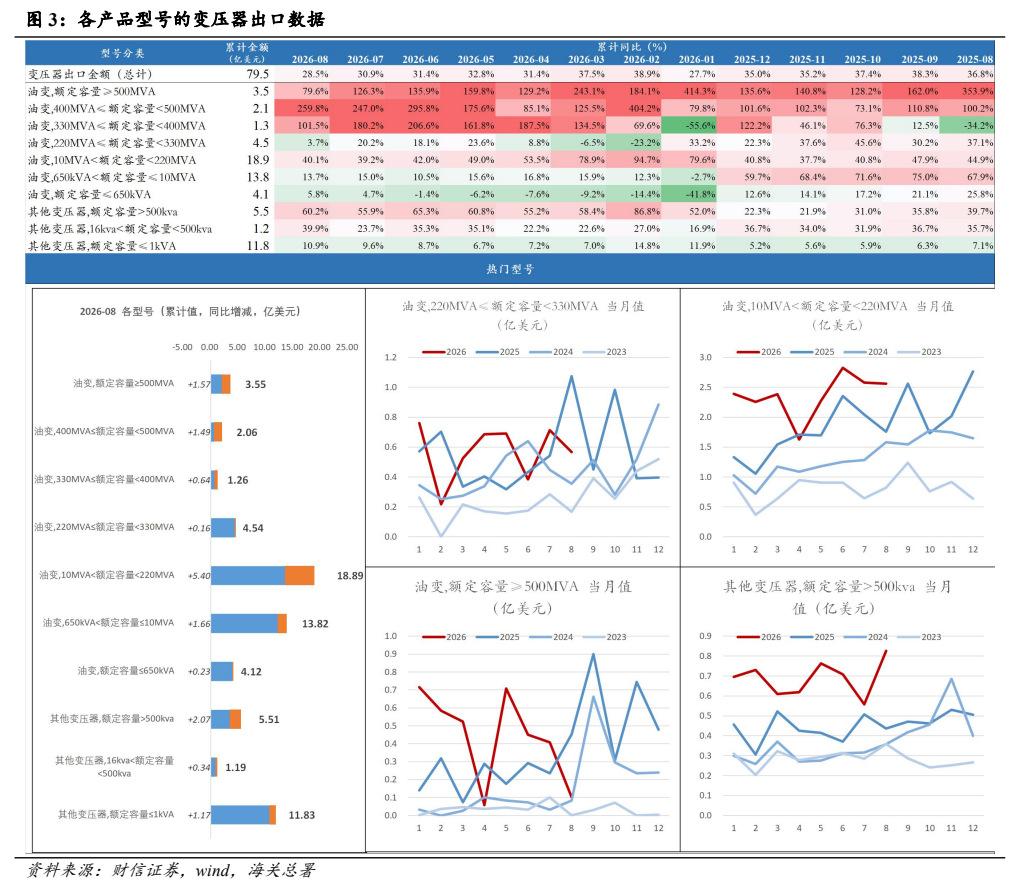This screenshot has height=893, width=1020.
Task: Click '2026' legend in the 220MVA–330MVA chart
Action: 444,352
